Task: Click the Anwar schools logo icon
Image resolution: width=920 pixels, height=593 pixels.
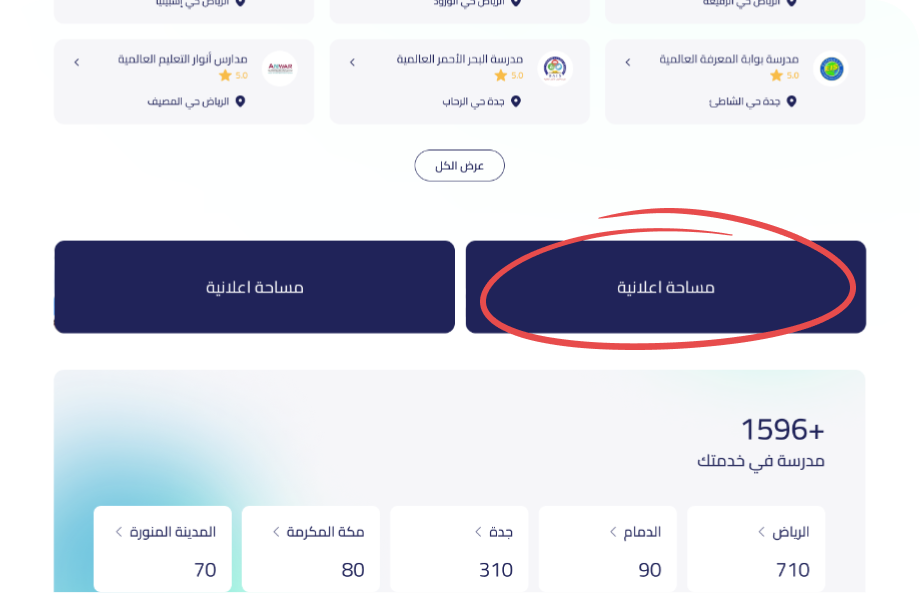Action: click(279, 69)
